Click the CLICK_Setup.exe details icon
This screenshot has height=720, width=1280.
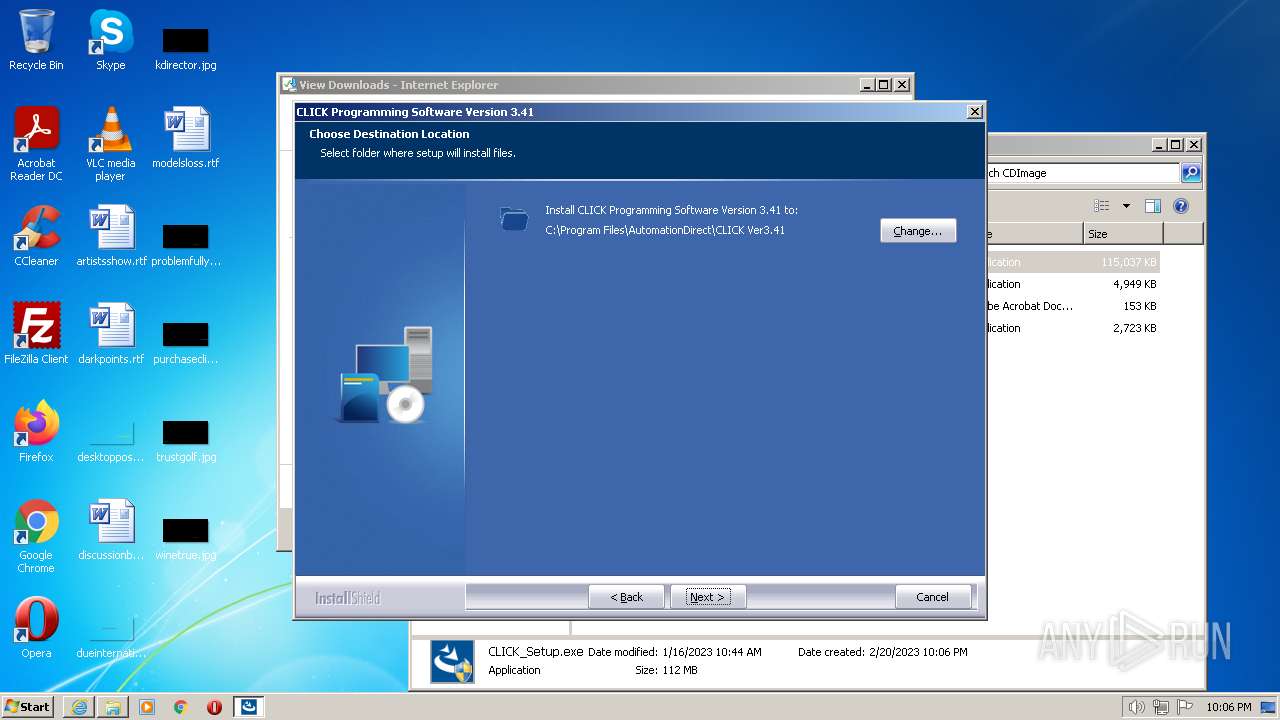452,661
